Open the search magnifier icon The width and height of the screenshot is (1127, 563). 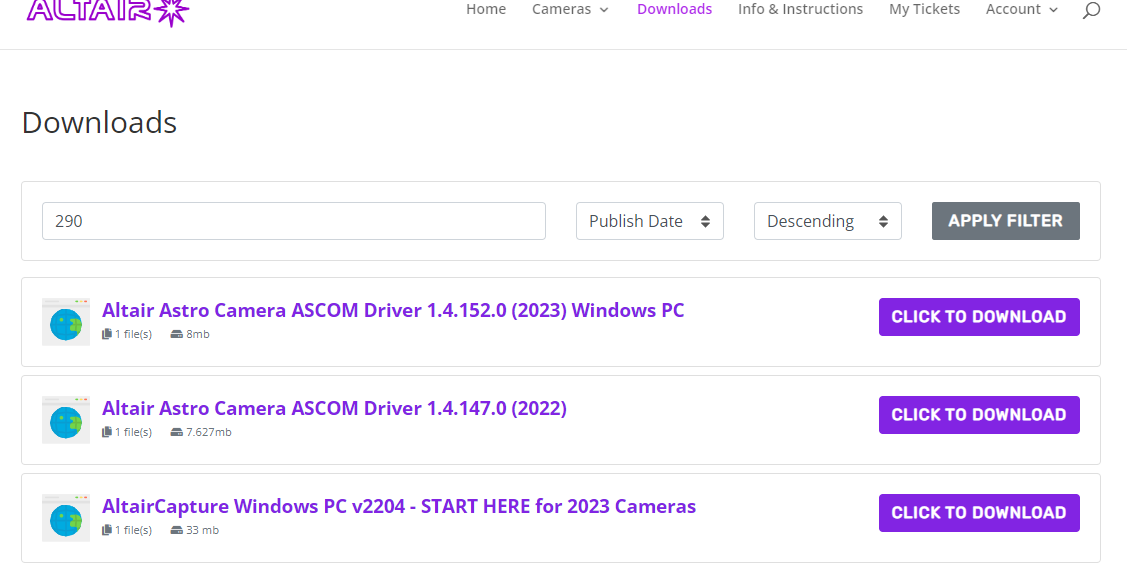click(x=1091, y=11)
